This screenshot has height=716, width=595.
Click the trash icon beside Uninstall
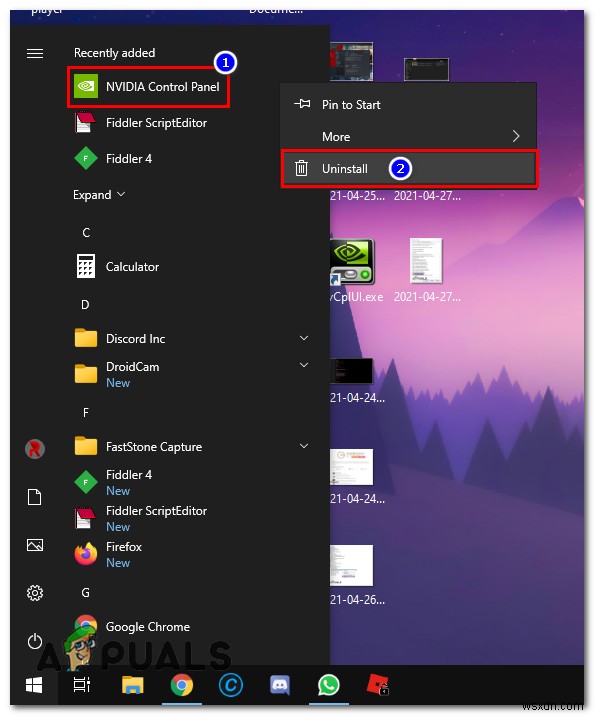point(301,168)
